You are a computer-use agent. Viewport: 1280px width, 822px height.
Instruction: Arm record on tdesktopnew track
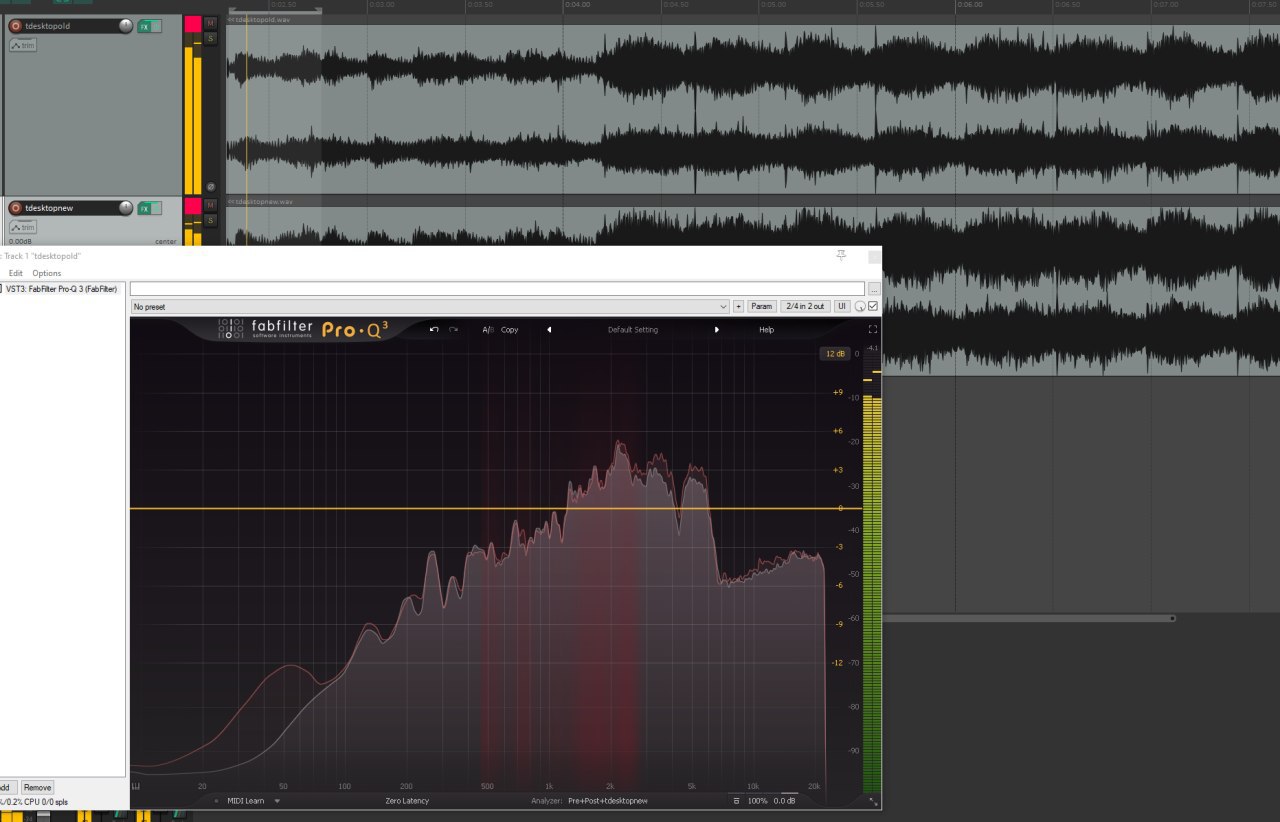pyautogui.click(x=16, y=208)
